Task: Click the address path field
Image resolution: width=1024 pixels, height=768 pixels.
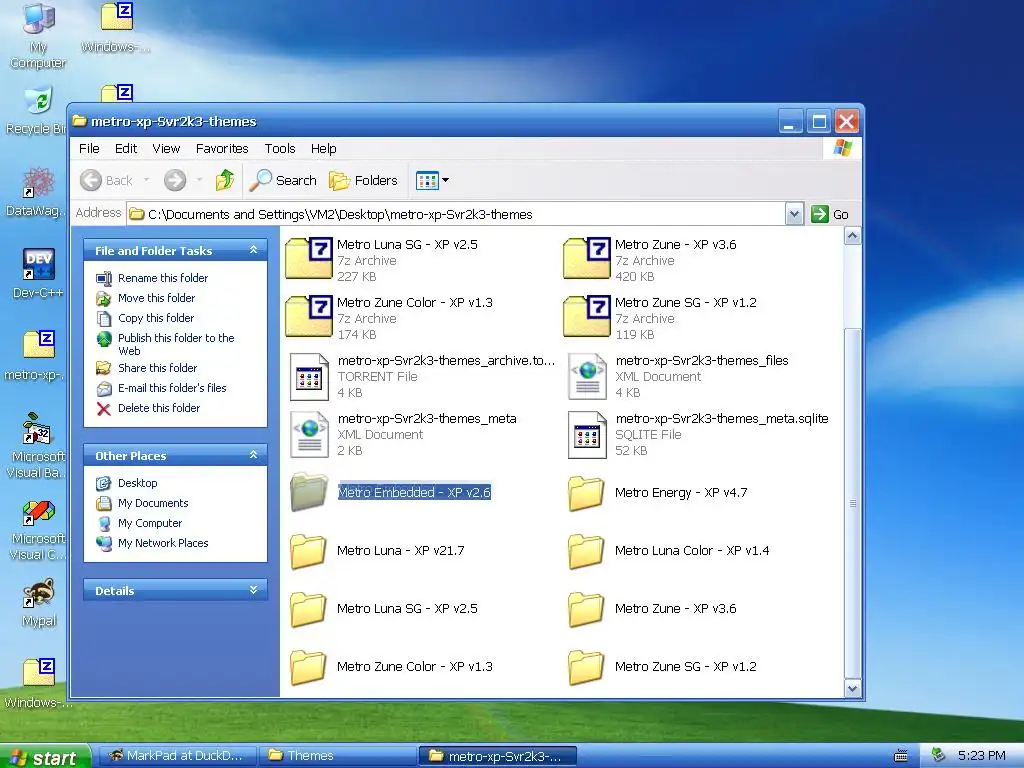Action: tap(456, 214)
